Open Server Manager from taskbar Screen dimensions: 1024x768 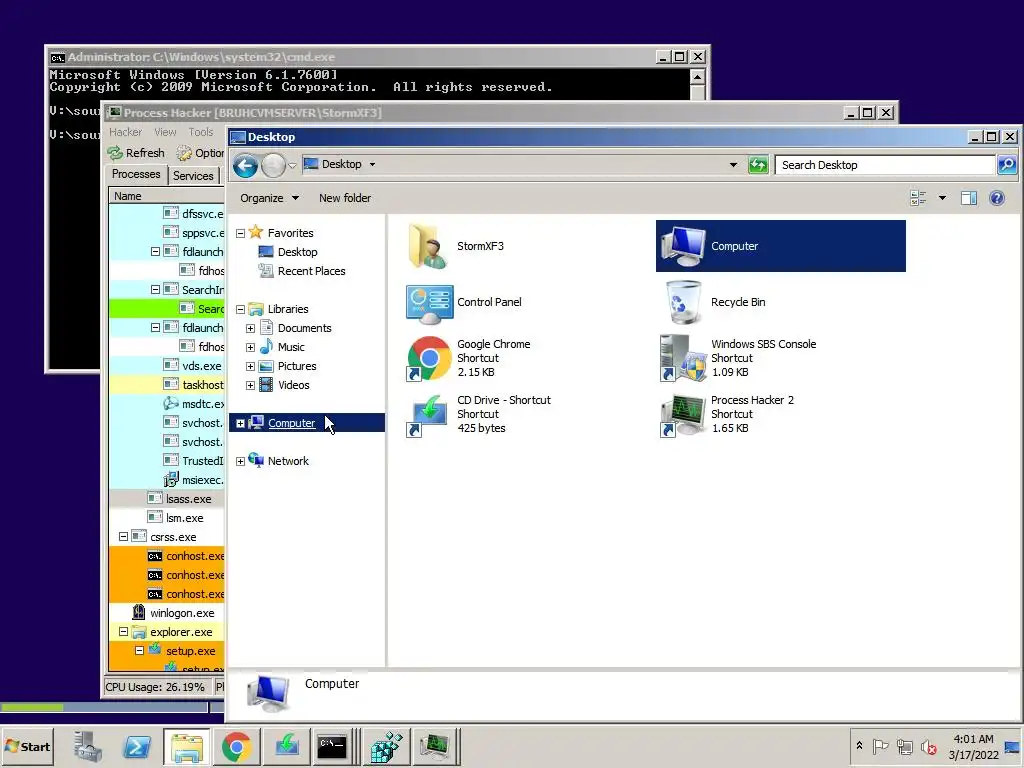point(87,746)
